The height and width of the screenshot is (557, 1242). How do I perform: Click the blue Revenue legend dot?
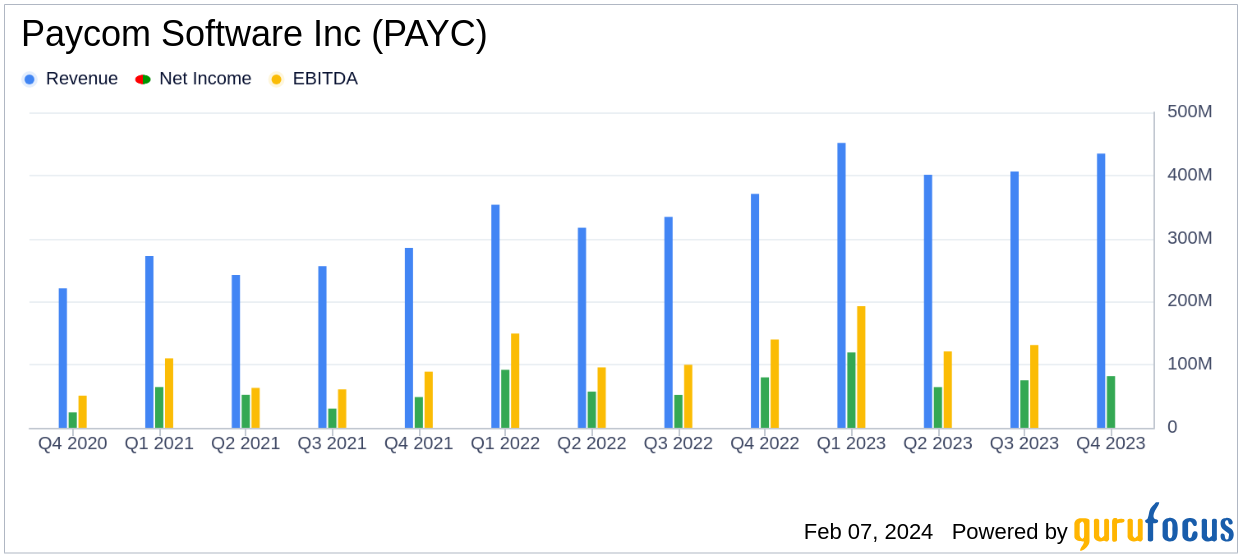29,79
